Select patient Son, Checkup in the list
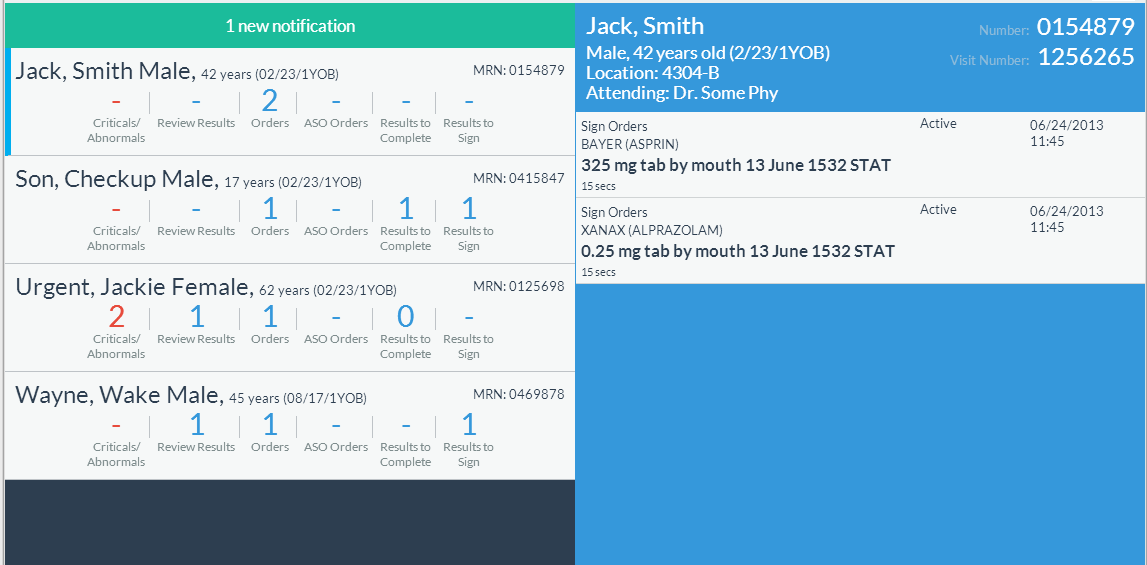Screen dimensions: 1147x565 (116, 179)
